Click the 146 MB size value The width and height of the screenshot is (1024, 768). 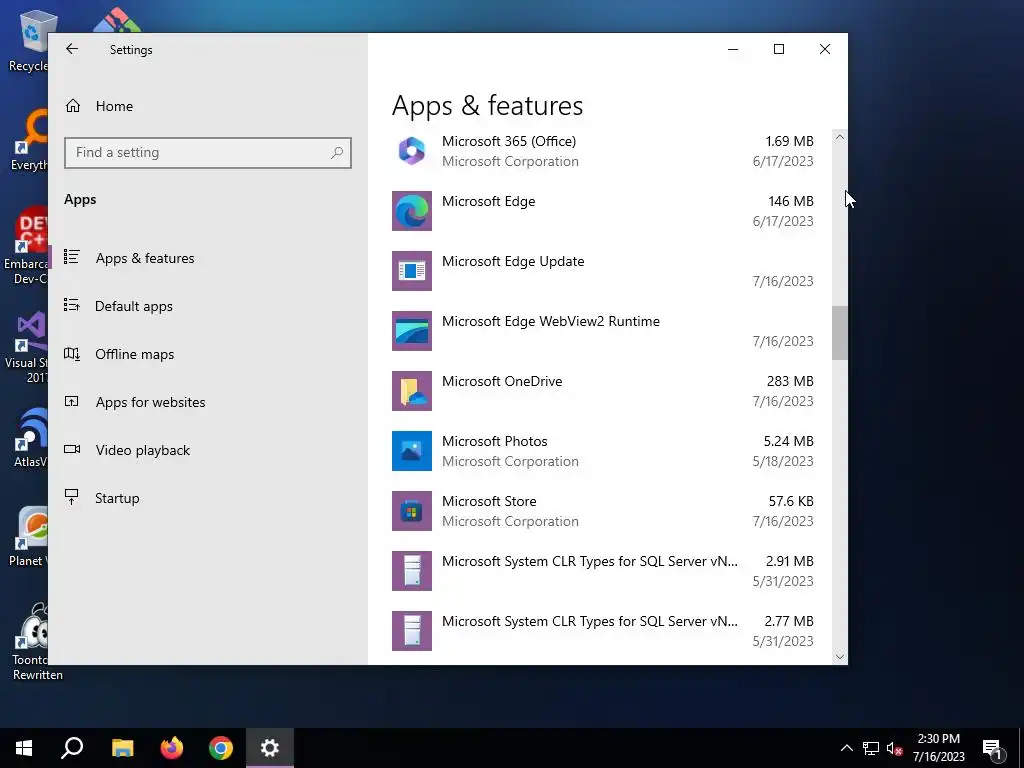click(791, 201)
